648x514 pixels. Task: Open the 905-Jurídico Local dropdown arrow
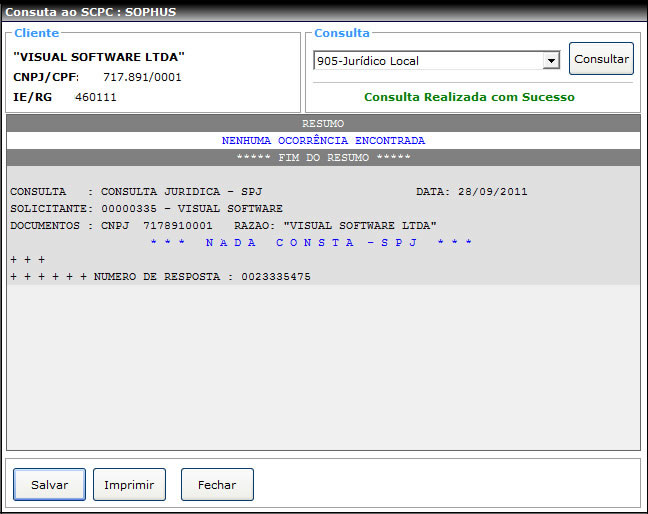pyautogui.click(x=551, y=61)
